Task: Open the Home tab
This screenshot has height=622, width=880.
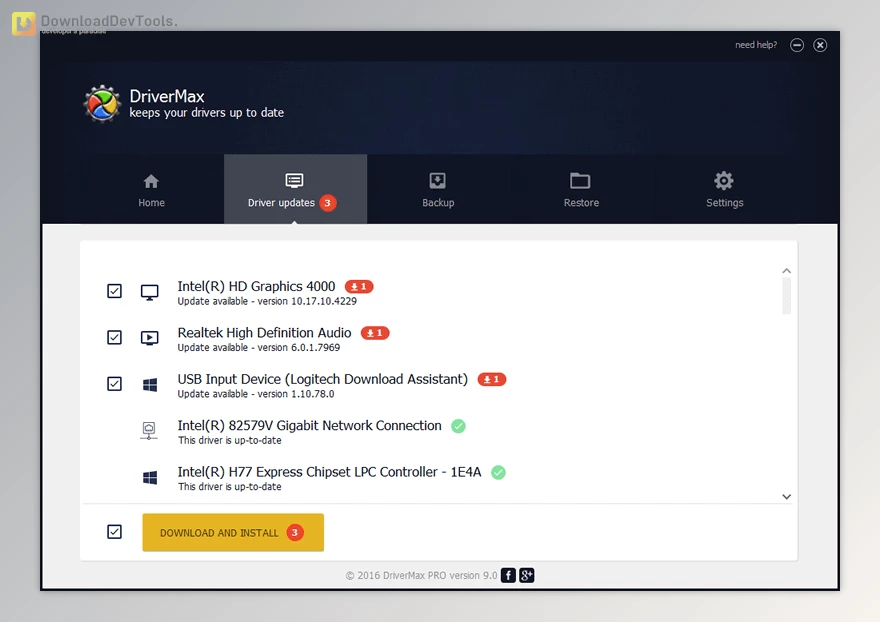Action: tap(152, 189)
